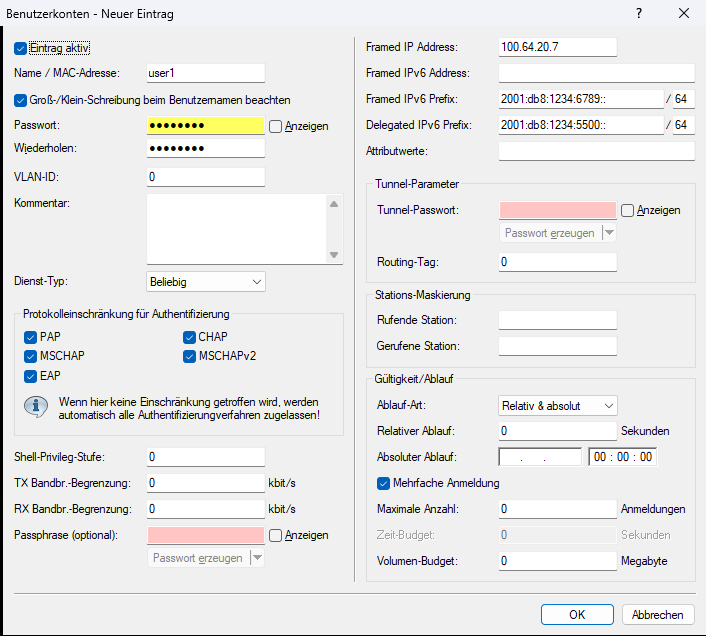Click the Name / MAC-Adresse field
The width and height of the screenshot is (706, 636).
click(205, 73)
